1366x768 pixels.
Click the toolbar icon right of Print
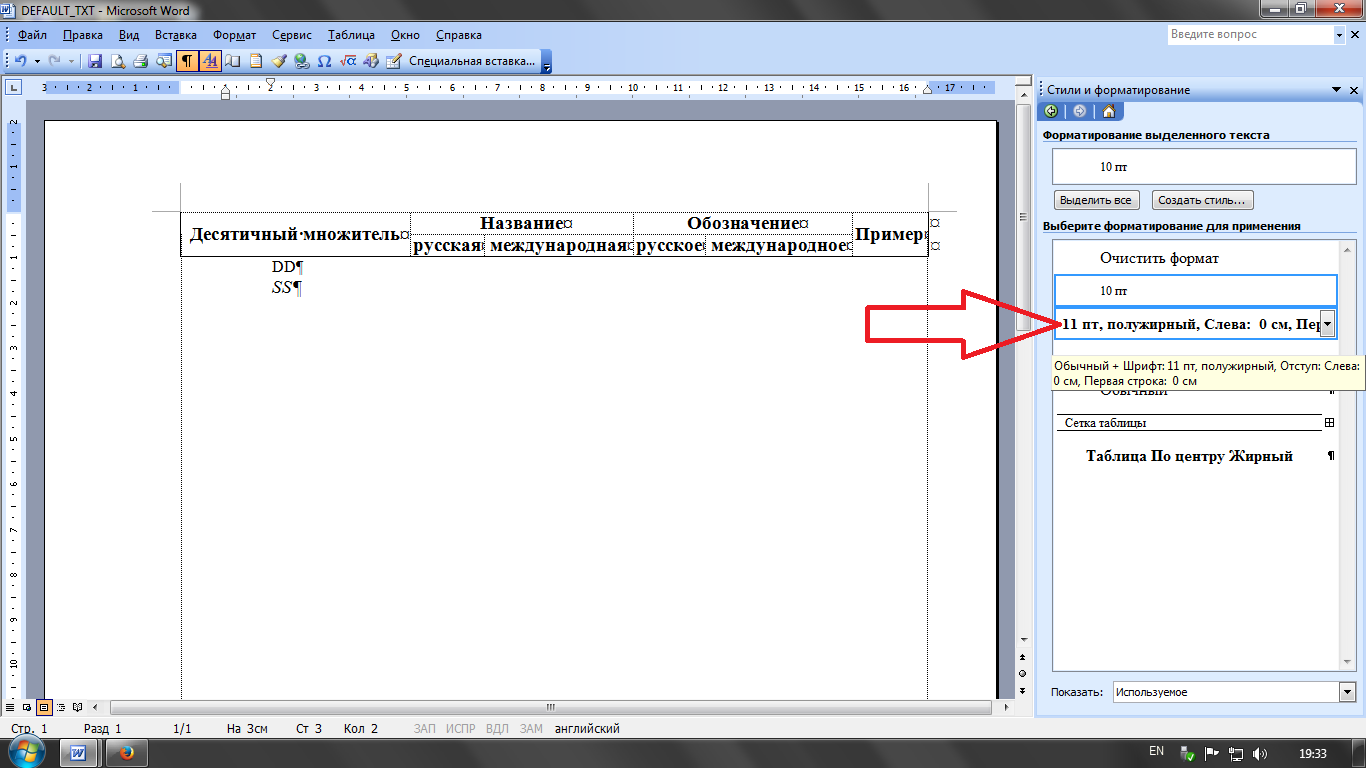coord(164,61)
